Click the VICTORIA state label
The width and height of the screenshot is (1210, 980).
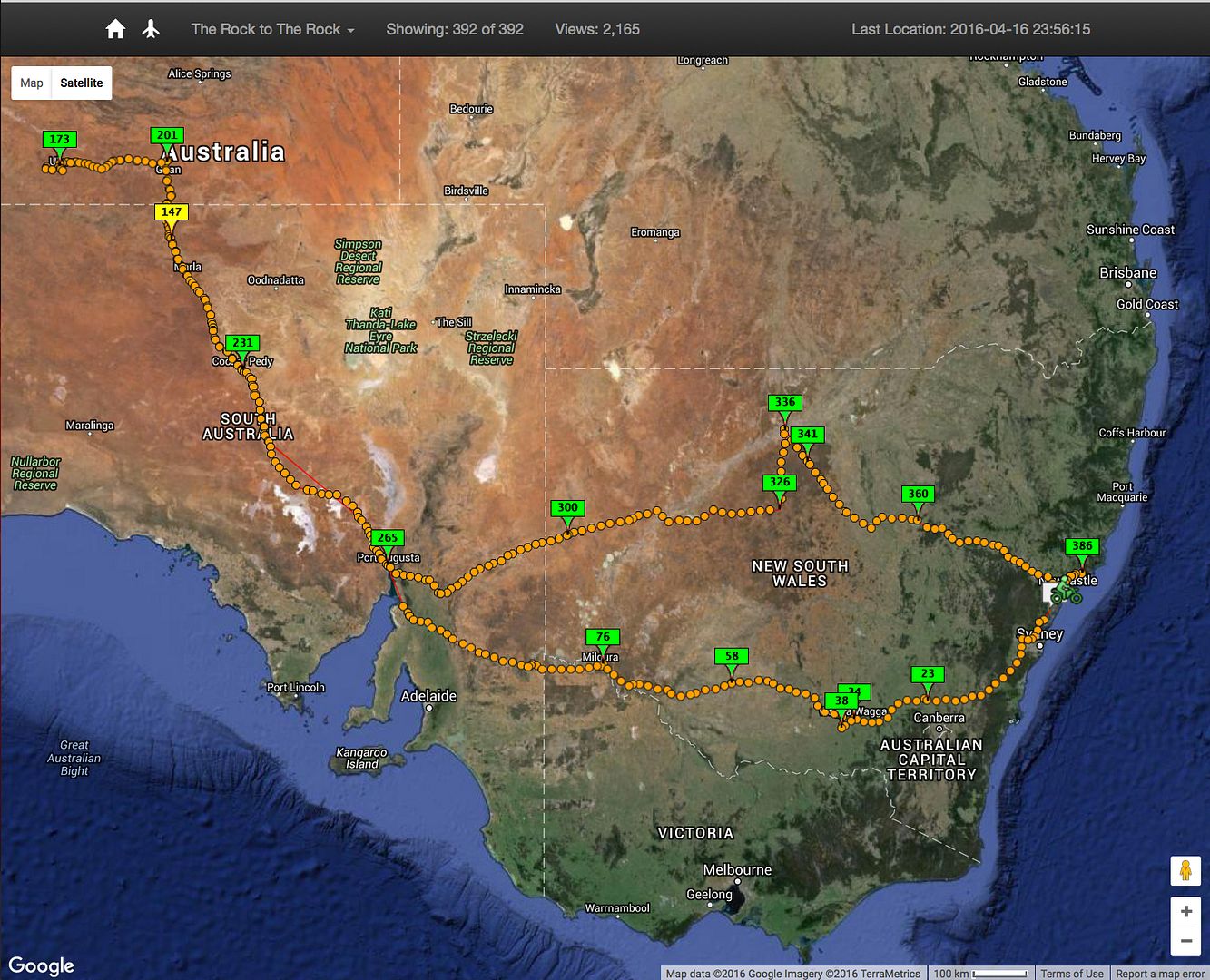(x=695, y=833)
